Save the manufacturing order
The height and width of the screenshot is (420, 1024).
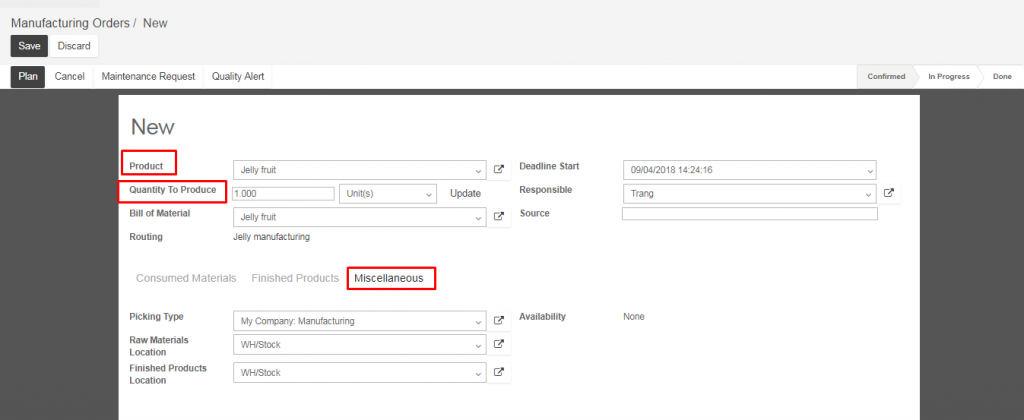[29, 46]
